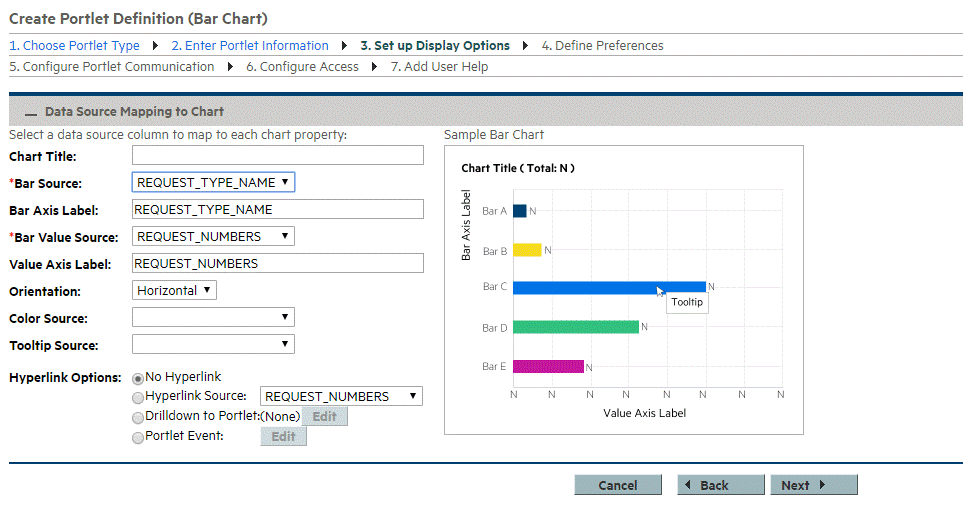Open the Color Source dropdown
This screenshot has height=506, width=973.
tap(213, 318)
